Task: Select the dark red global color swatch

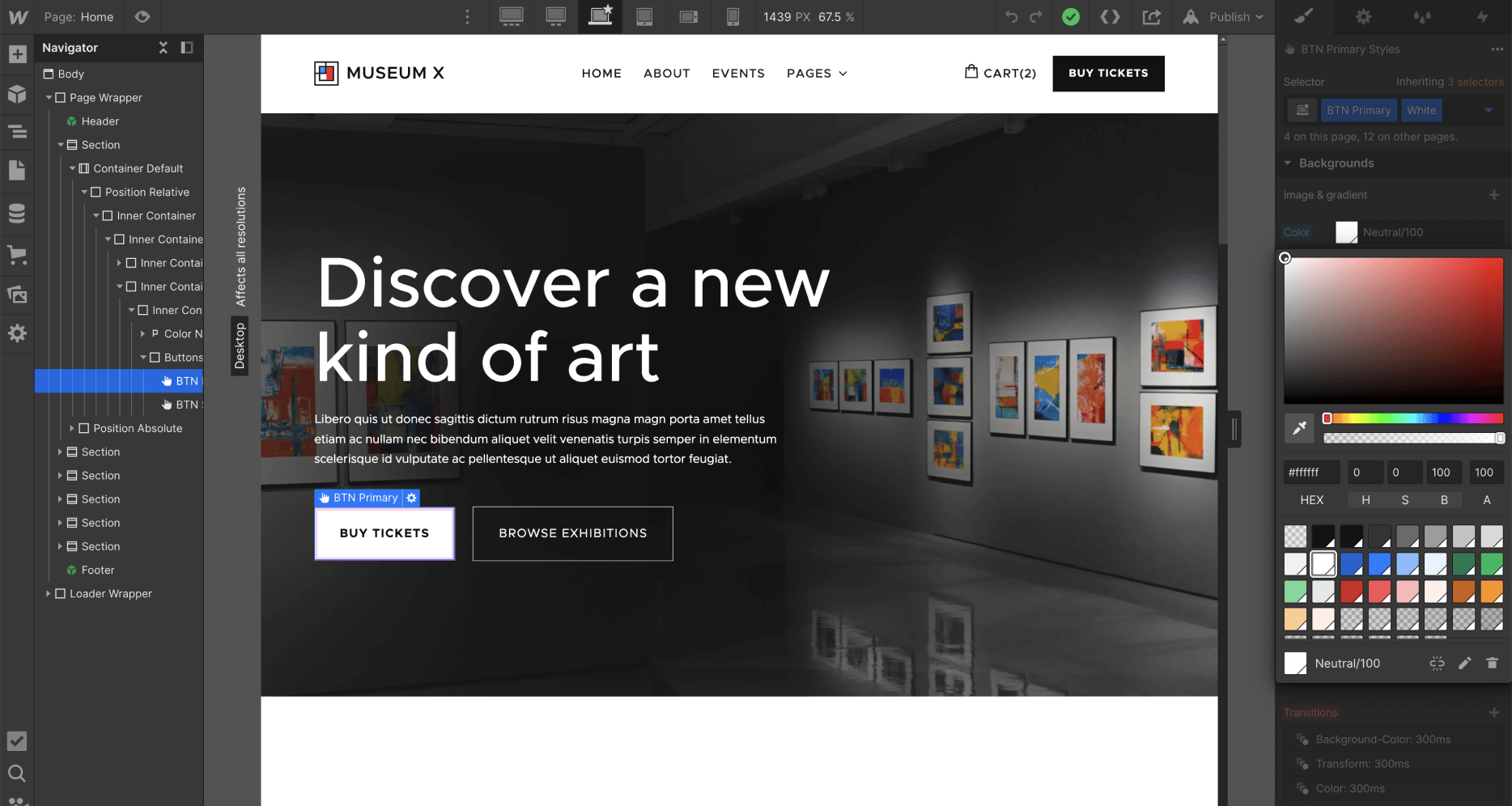Action: 1352,592
